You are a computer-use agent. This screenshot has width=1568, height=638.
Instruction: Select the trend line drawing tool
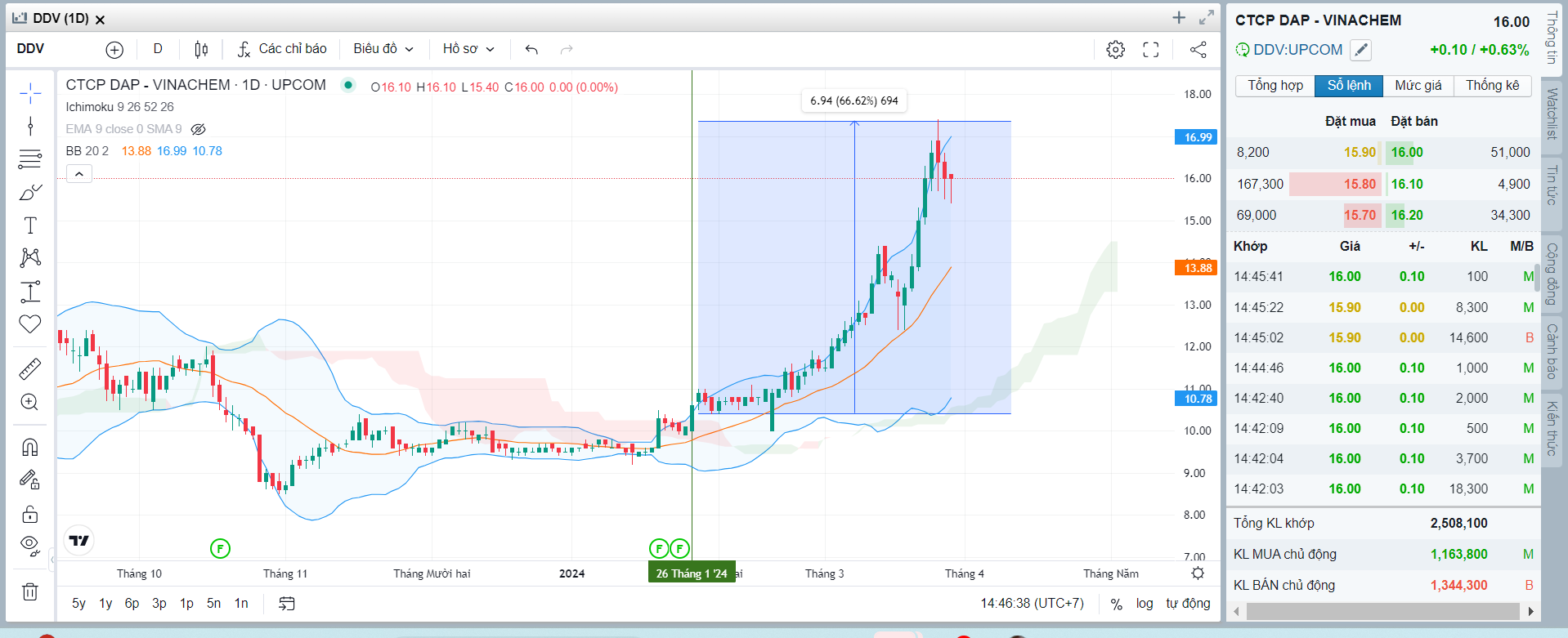[x=30, y=126]
